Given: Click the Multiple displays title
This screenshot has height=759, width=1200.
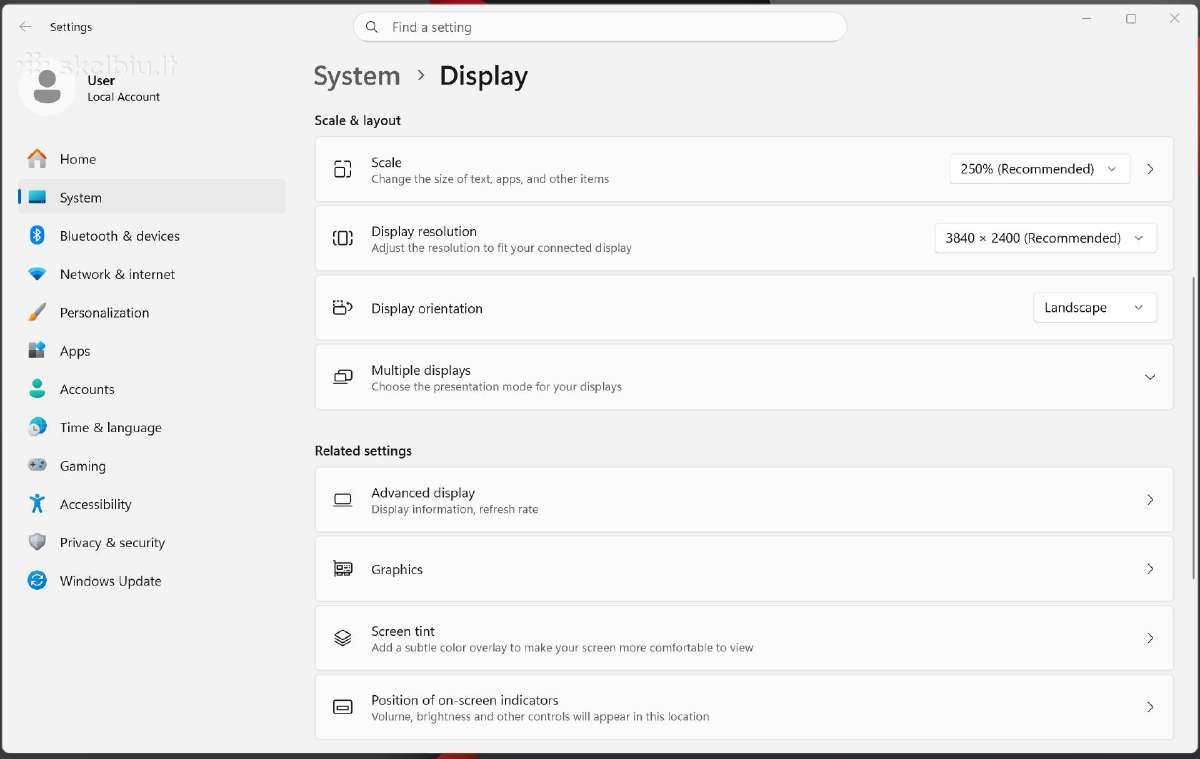Looking at the screenshot, I should point(421,370).
